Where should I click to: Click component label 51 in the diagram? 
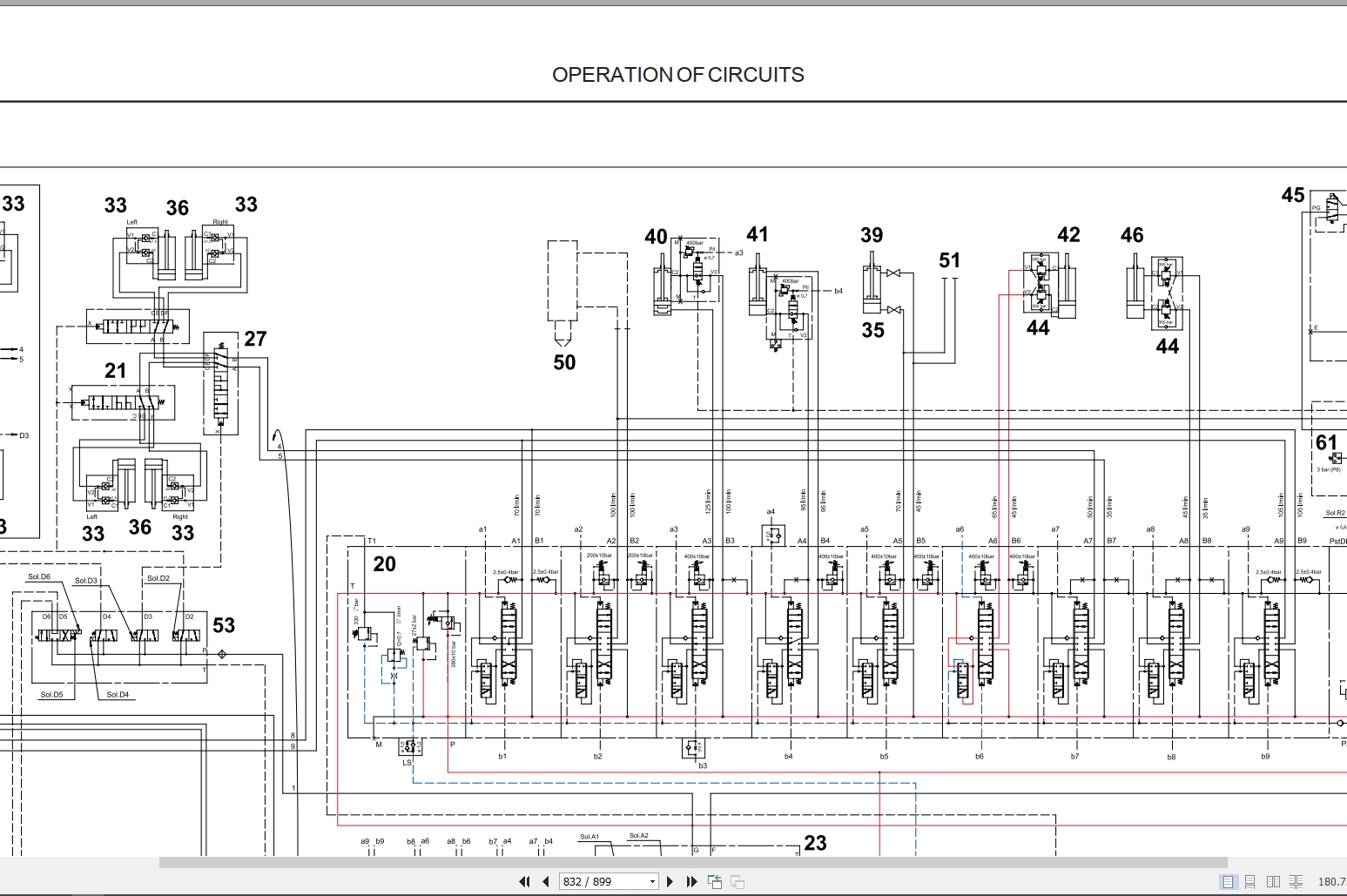coord(950,260)
